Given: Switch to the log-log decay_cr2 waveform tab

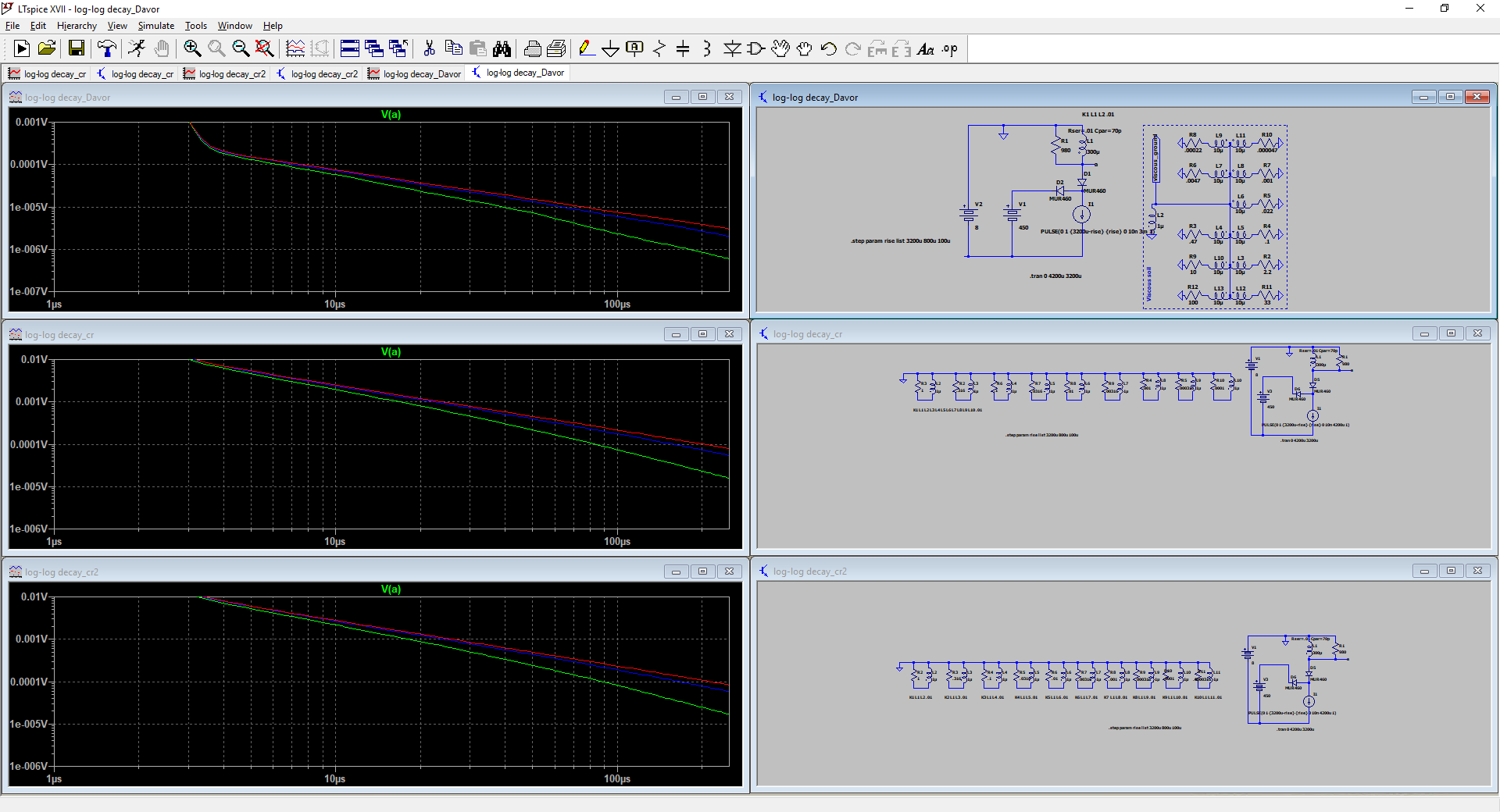Looking at the screenshot, I should [225, 74].
